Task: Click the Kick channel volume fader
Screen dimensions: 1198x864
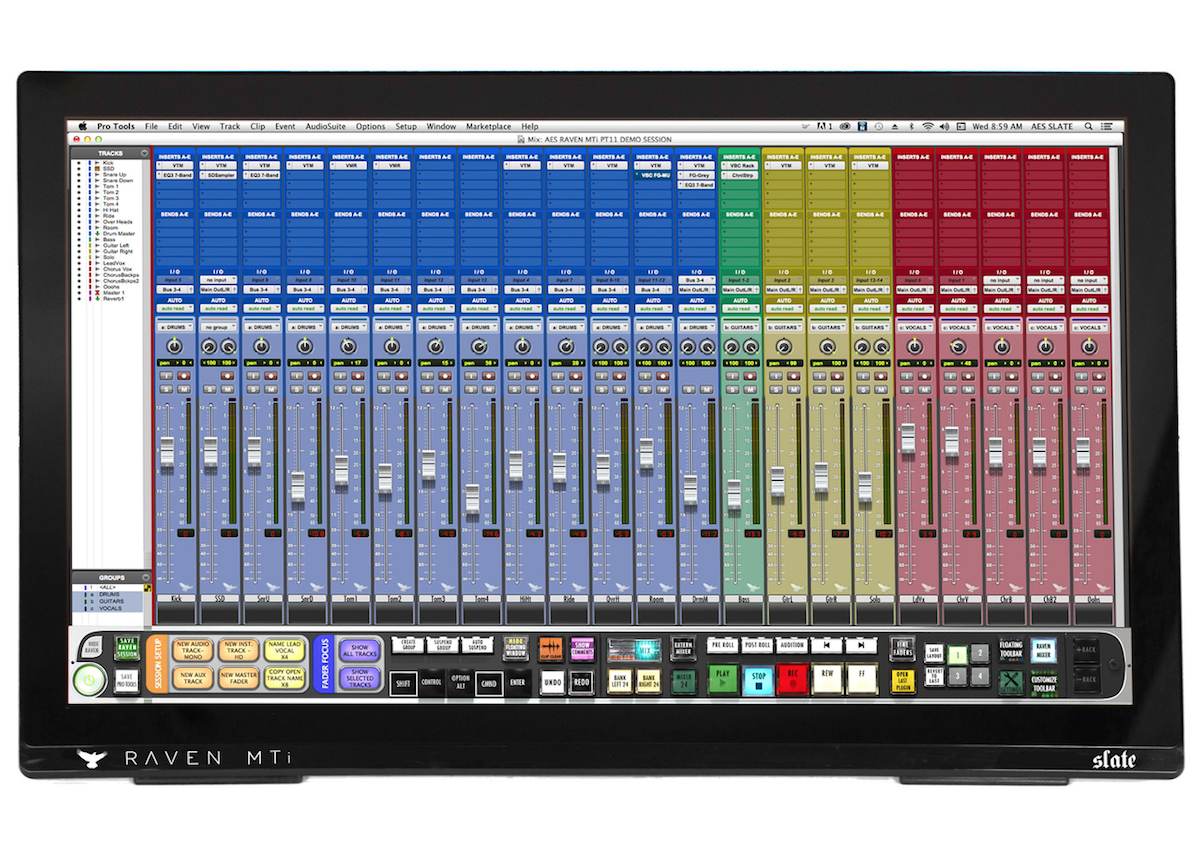Action: pos(167,450)
